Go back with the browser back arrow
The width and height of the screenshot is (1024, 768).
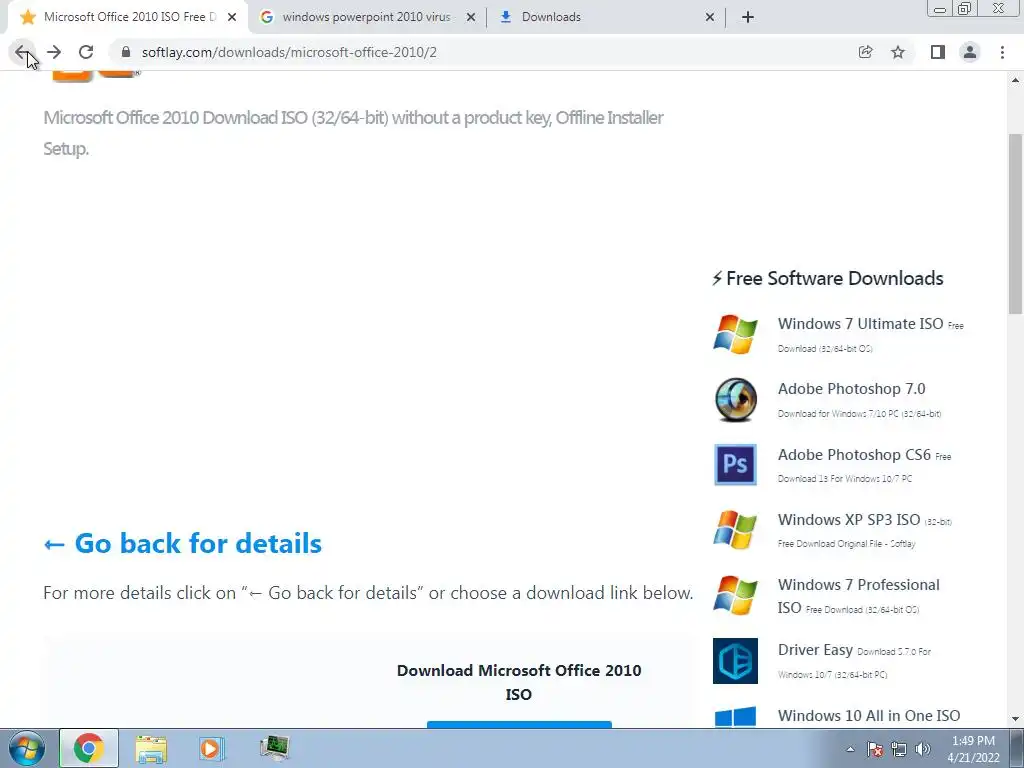pyautogui.click(x=22, y=52)
